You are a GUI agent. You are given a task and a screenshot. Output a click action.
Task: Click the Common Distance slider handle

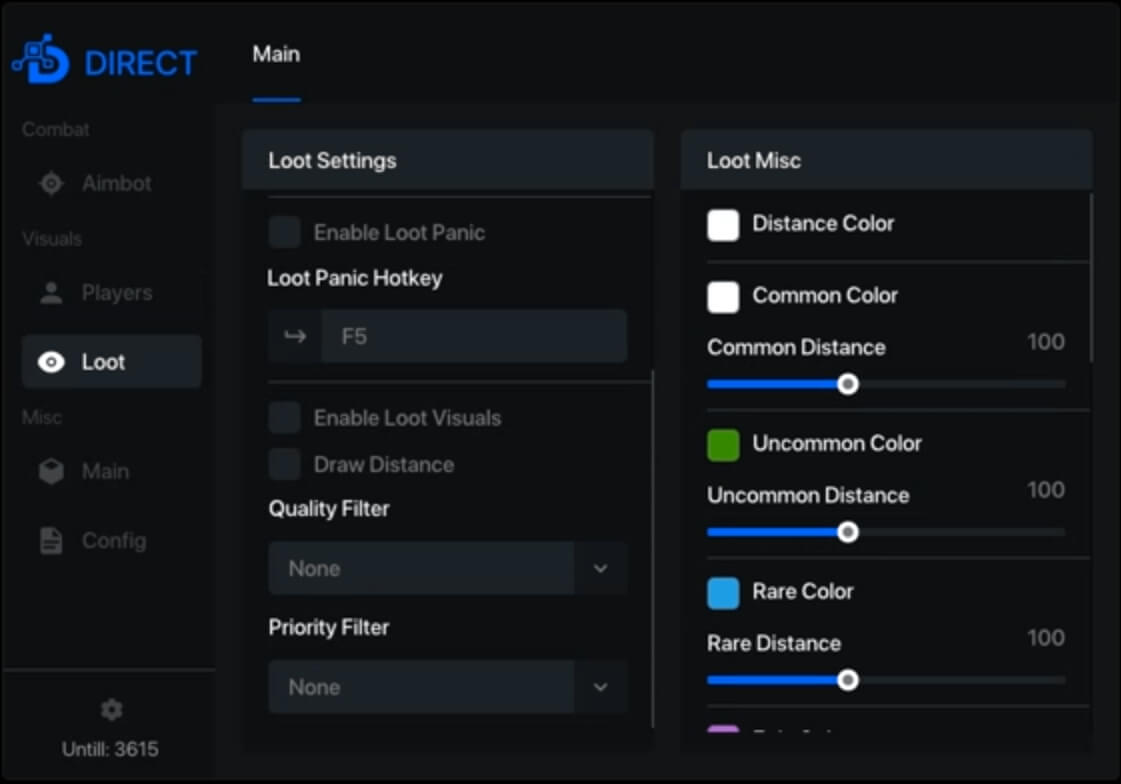[x=848, y=384]
